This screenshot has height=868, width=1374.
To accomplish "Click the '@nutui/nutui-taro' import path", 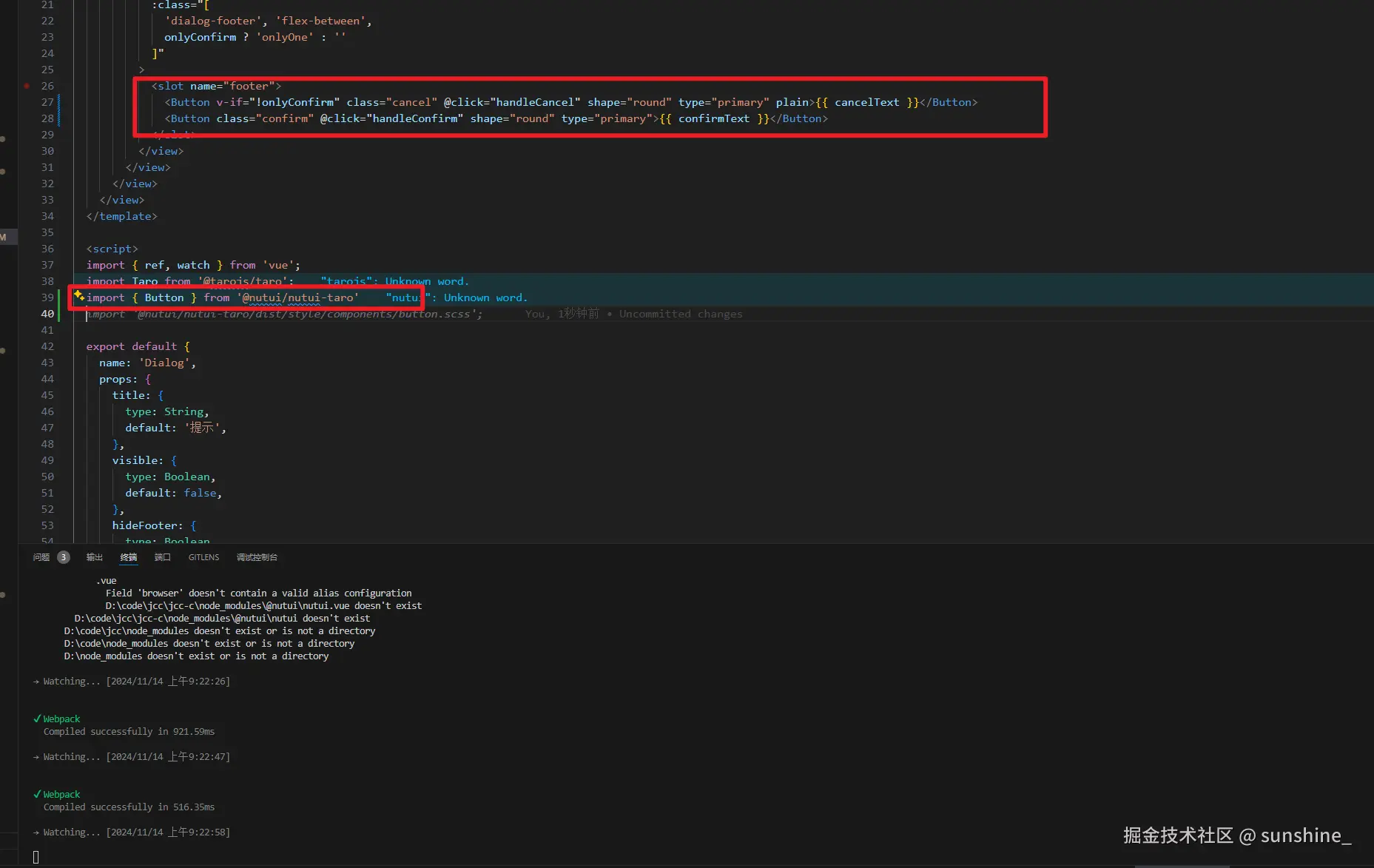I will 297,297.
